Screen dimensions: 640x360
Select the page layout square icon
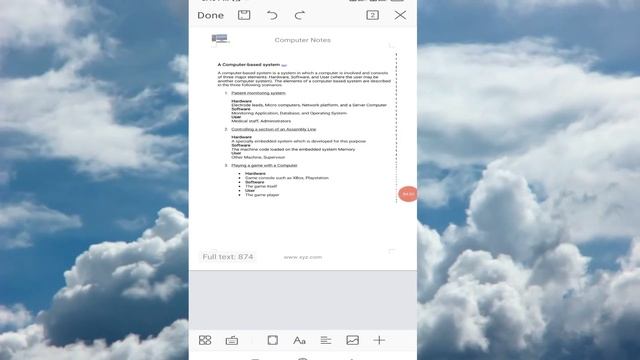[273, 340]
